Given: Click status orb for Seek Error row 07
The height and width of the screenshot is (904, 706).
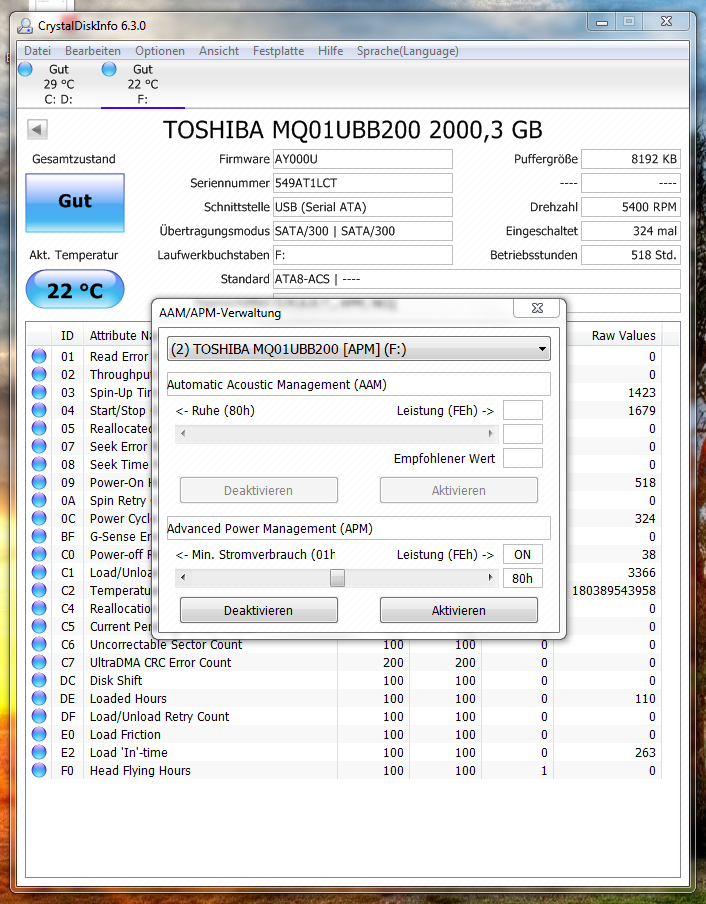Looking at the screenshot, I should [39, 446].
